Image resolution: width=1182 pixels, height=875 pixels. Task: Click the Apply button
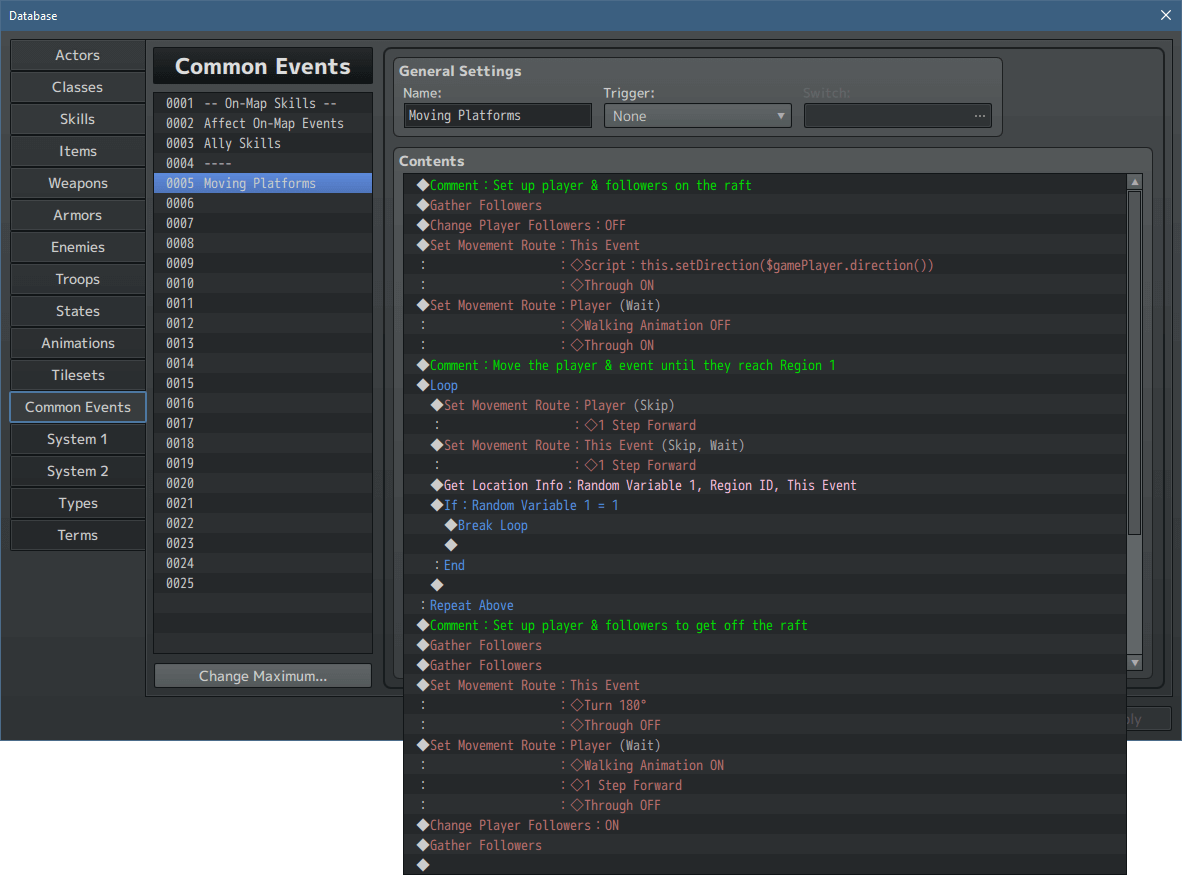pyautogui.click(x=1143, y=718)
